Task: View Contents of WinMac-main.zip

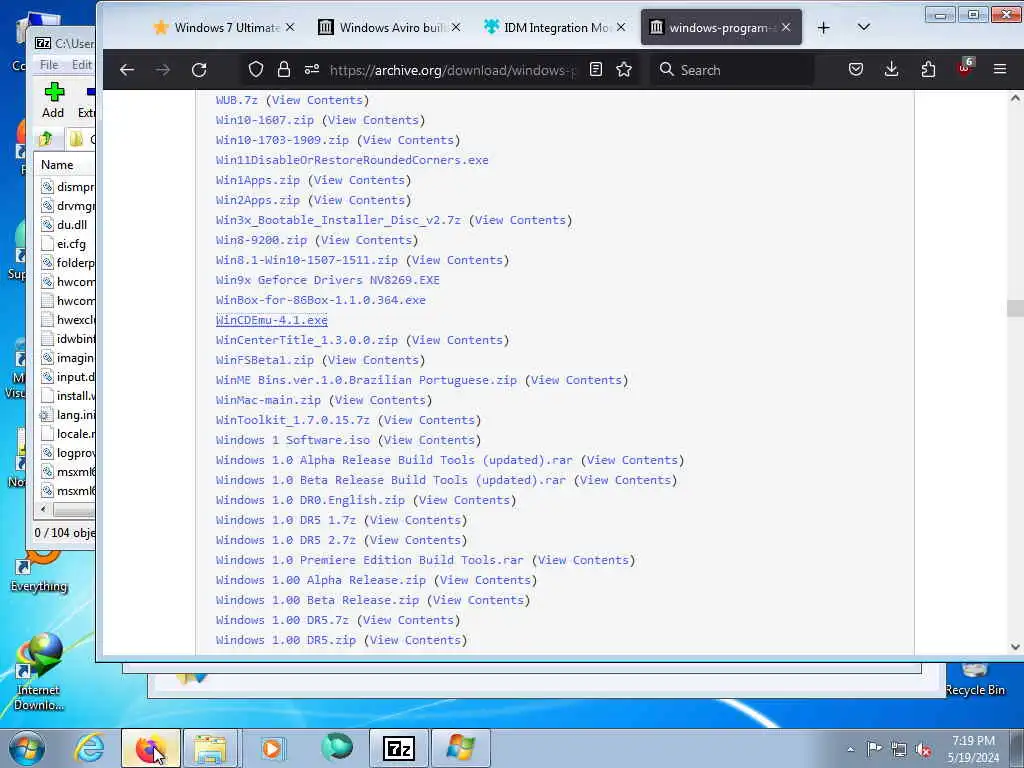Action: coord(380,400)
